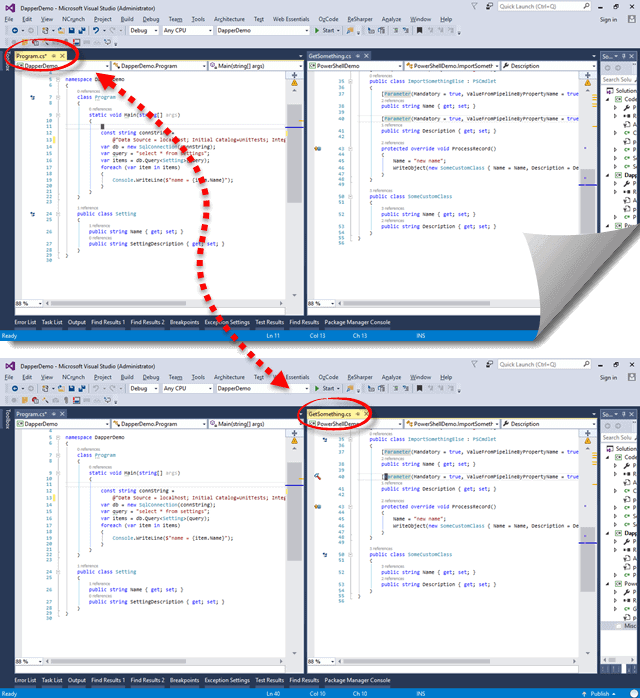Screen dimensions: 640x698
Task: Click the Undo arrow in the lower window toolbar
Action: click(95, 388)
